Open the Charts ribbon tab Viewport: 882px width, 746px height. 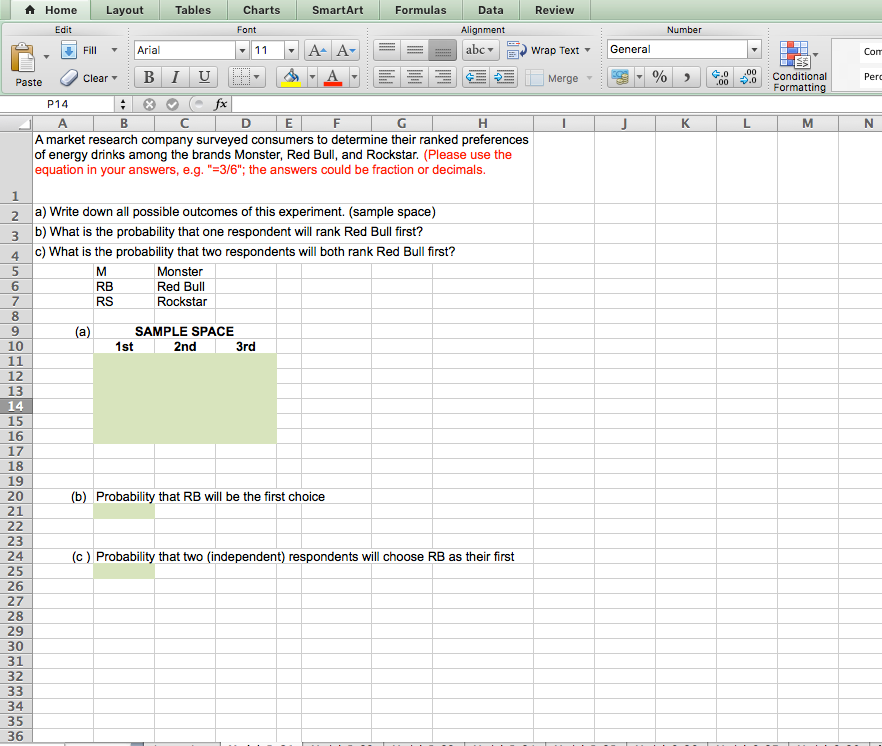point(261,9)
